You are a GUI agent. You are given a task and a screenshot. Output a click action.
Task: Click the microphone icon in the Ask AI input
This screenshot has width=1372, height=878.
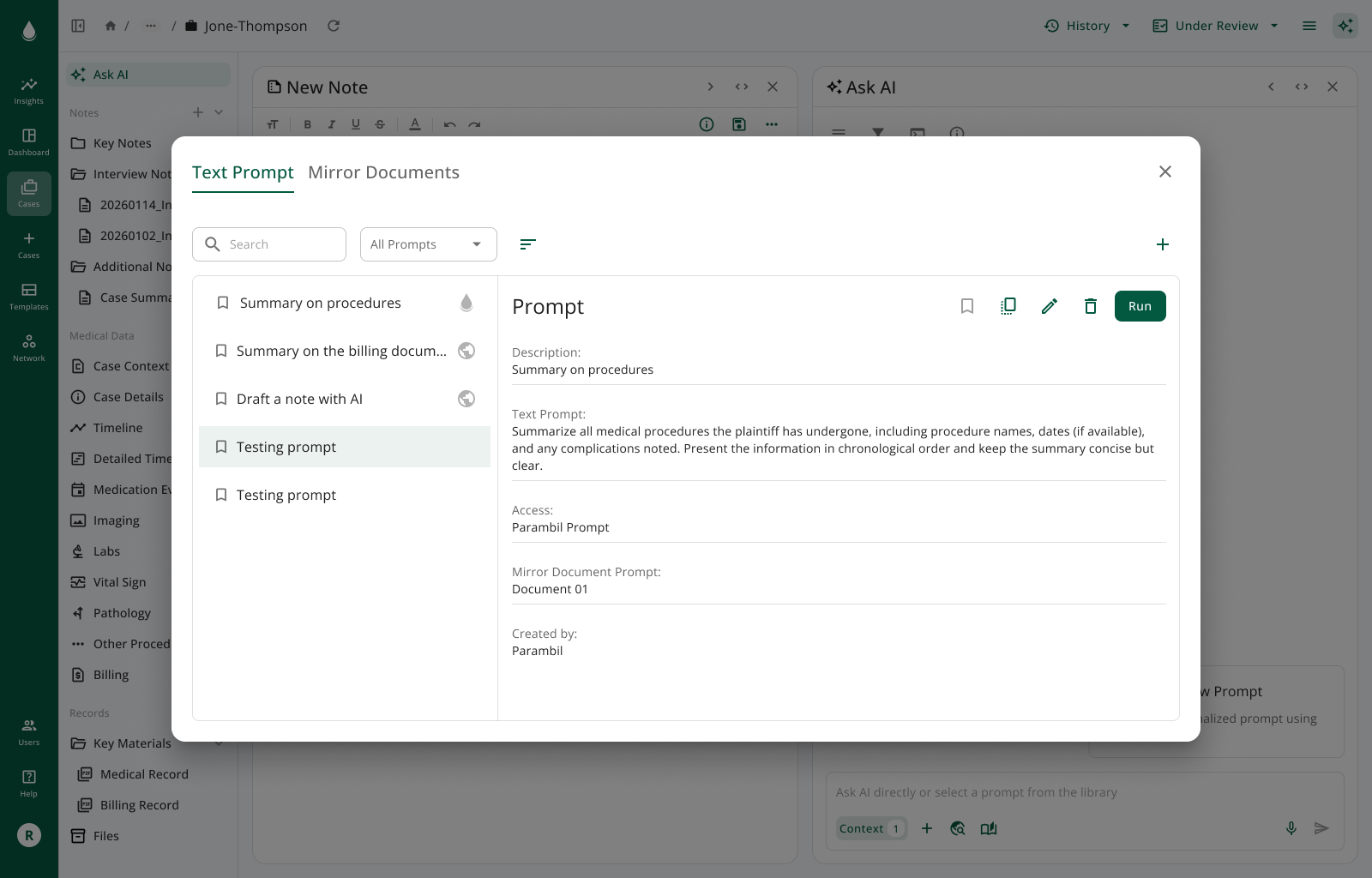[x=1291, y=828]
